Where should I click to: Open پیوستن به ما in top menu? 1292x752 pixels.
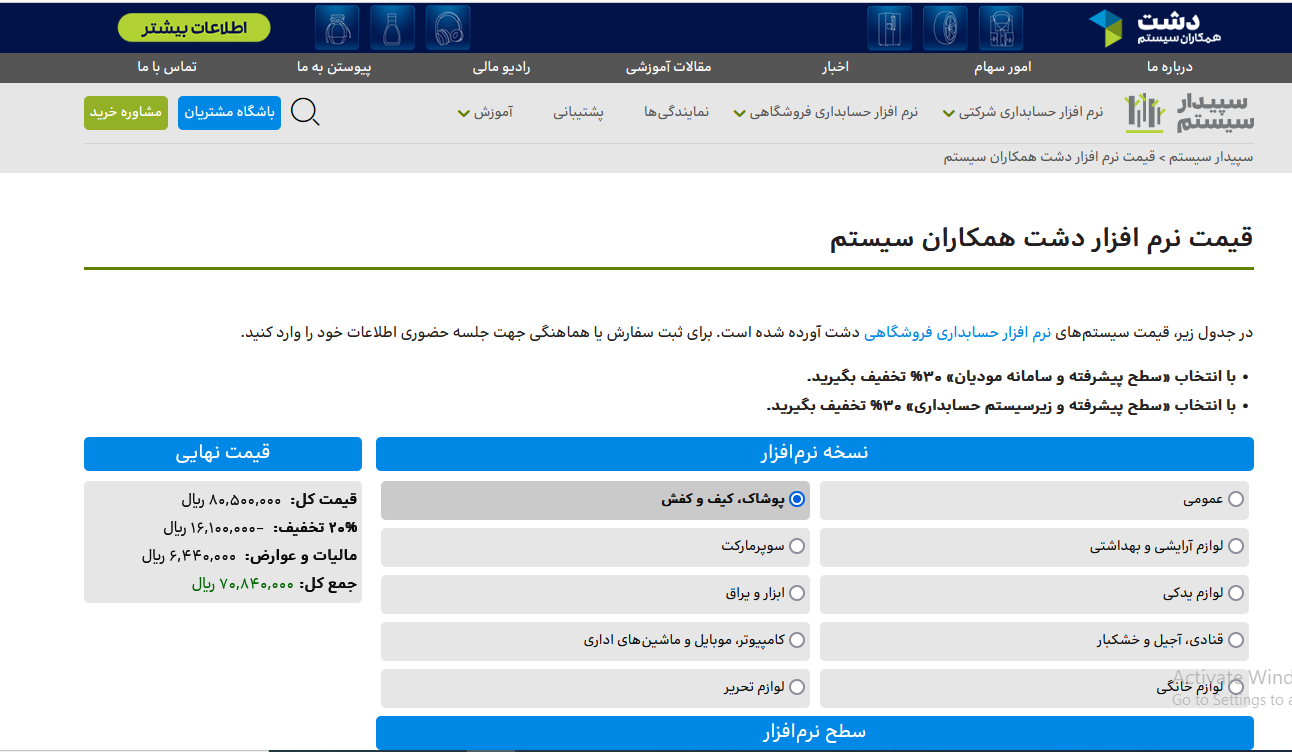[334, 67]
